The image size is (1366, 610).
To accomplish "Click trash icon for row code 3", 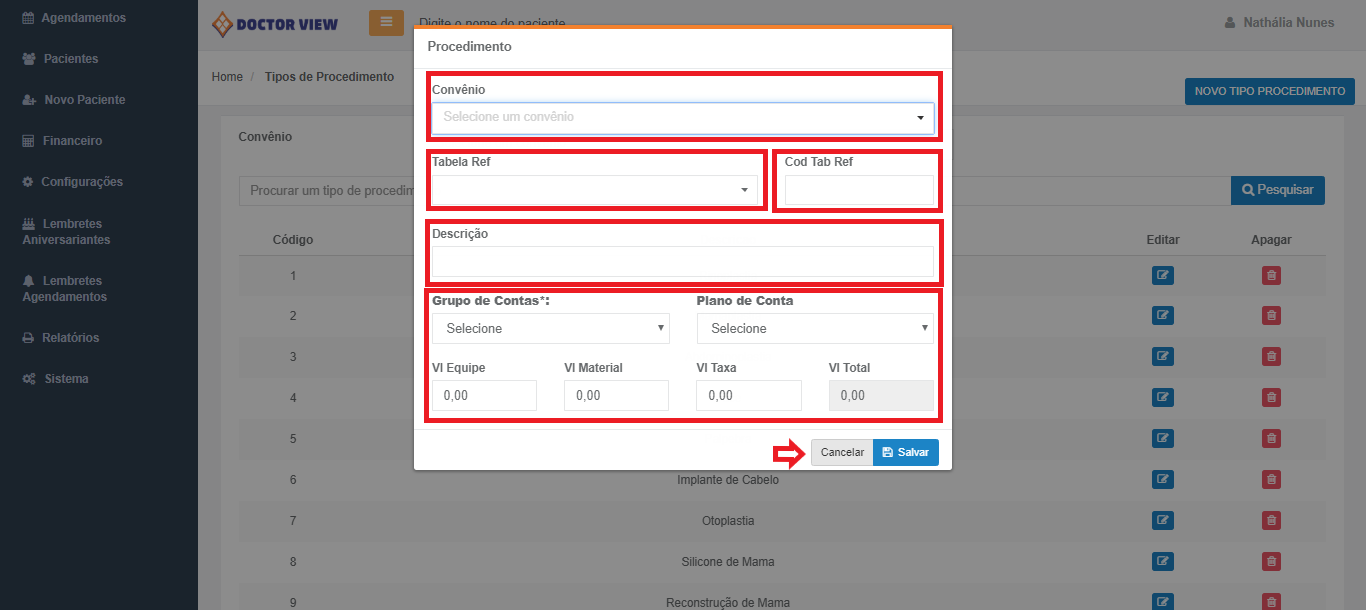I will (1271, 357).
